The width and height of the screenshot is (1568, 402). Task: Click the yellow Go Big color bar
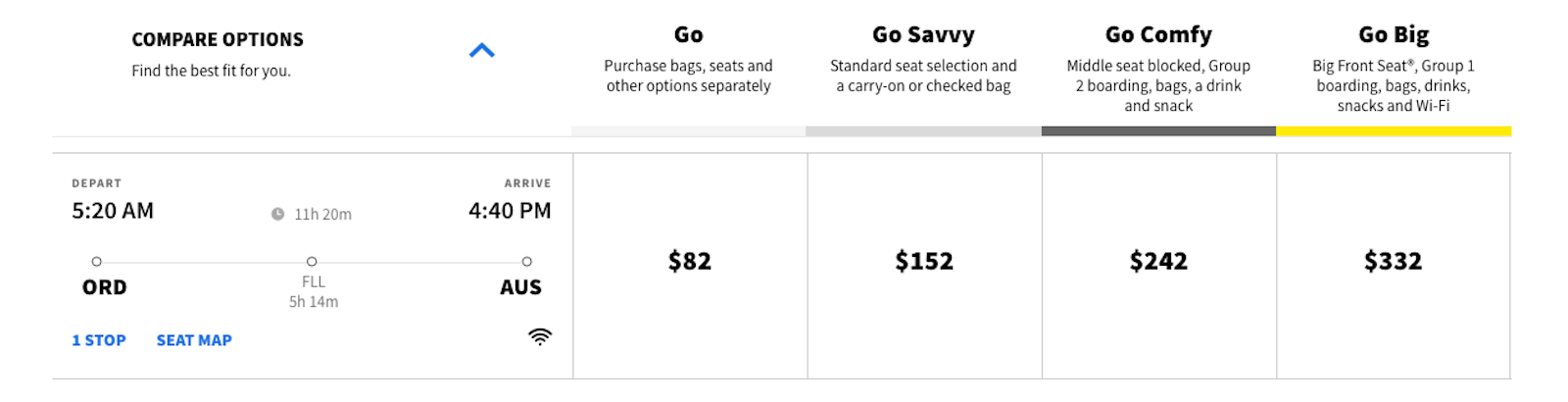tap(1394, 131)
